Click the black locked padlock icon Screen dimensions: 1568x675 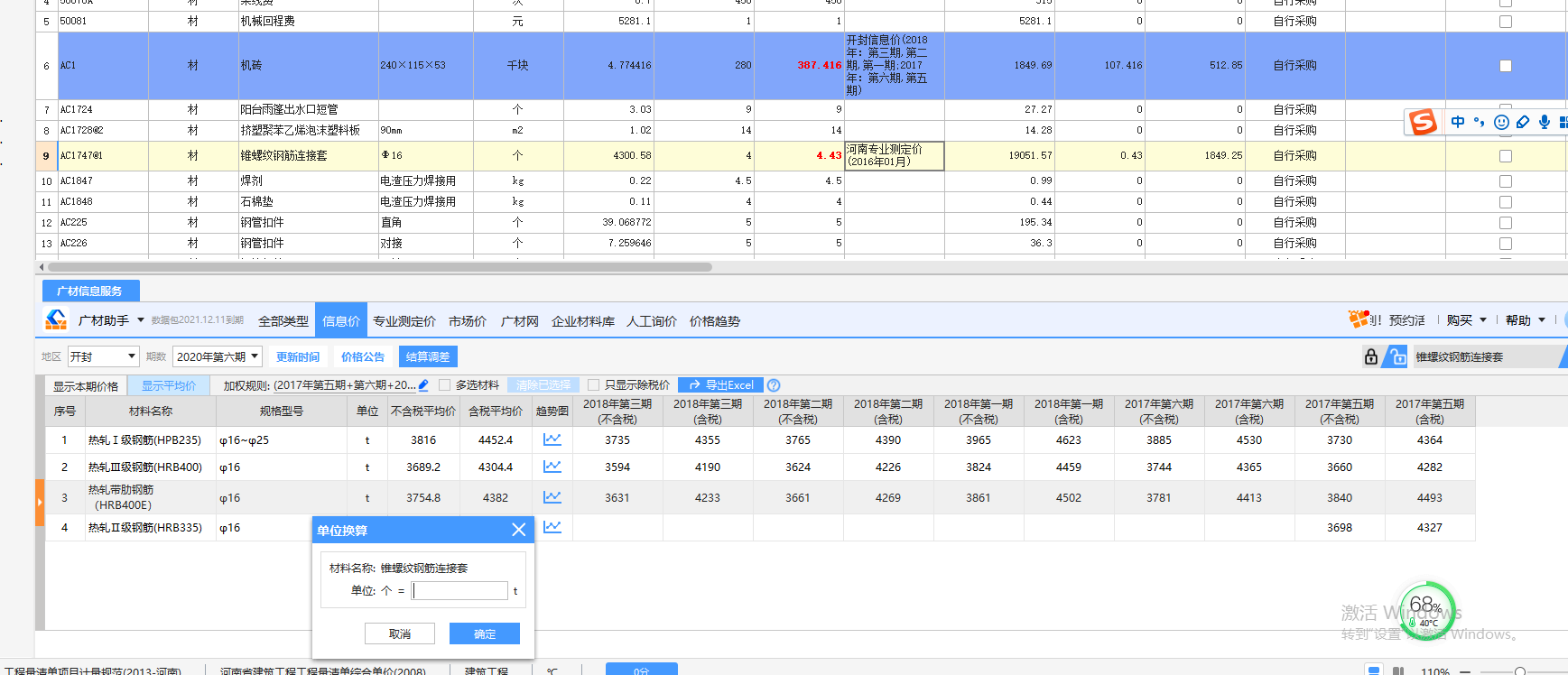pos(1371,356)
